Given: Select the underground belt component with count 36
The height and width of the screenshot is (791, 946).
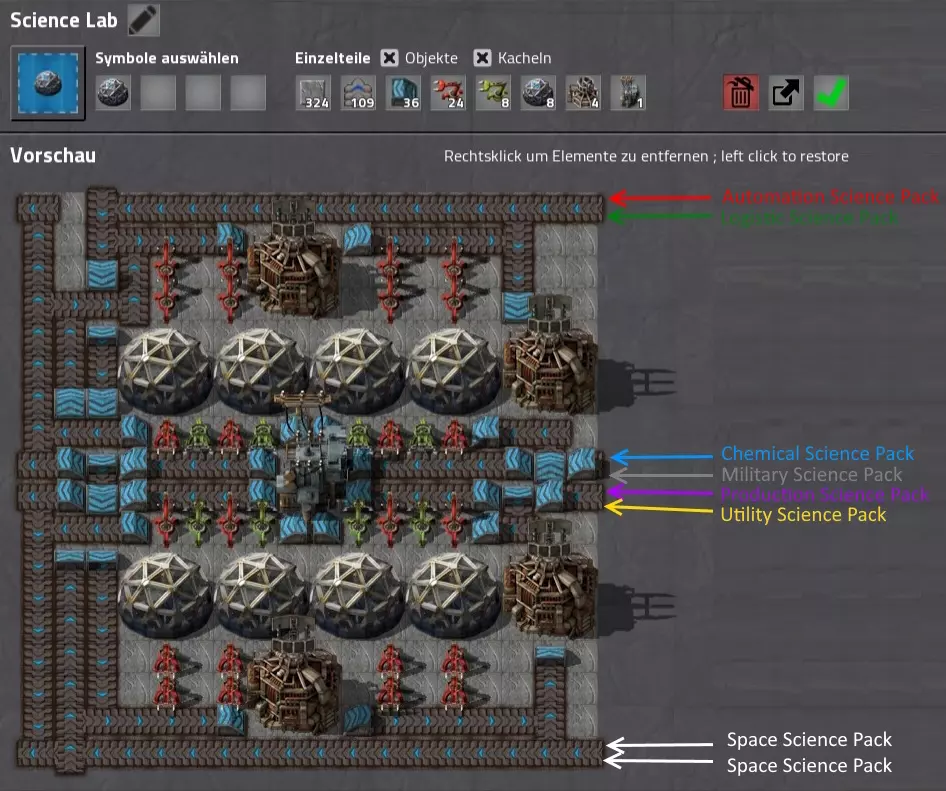Looking at the screenshot, I should [403, 92].
